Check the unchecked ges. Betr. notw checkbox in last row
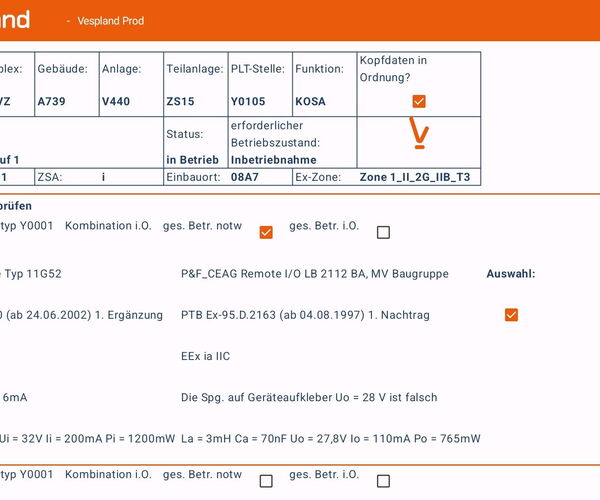Image resolution: width=600 pixels, height=500 pixels. (x=266, y=481)
